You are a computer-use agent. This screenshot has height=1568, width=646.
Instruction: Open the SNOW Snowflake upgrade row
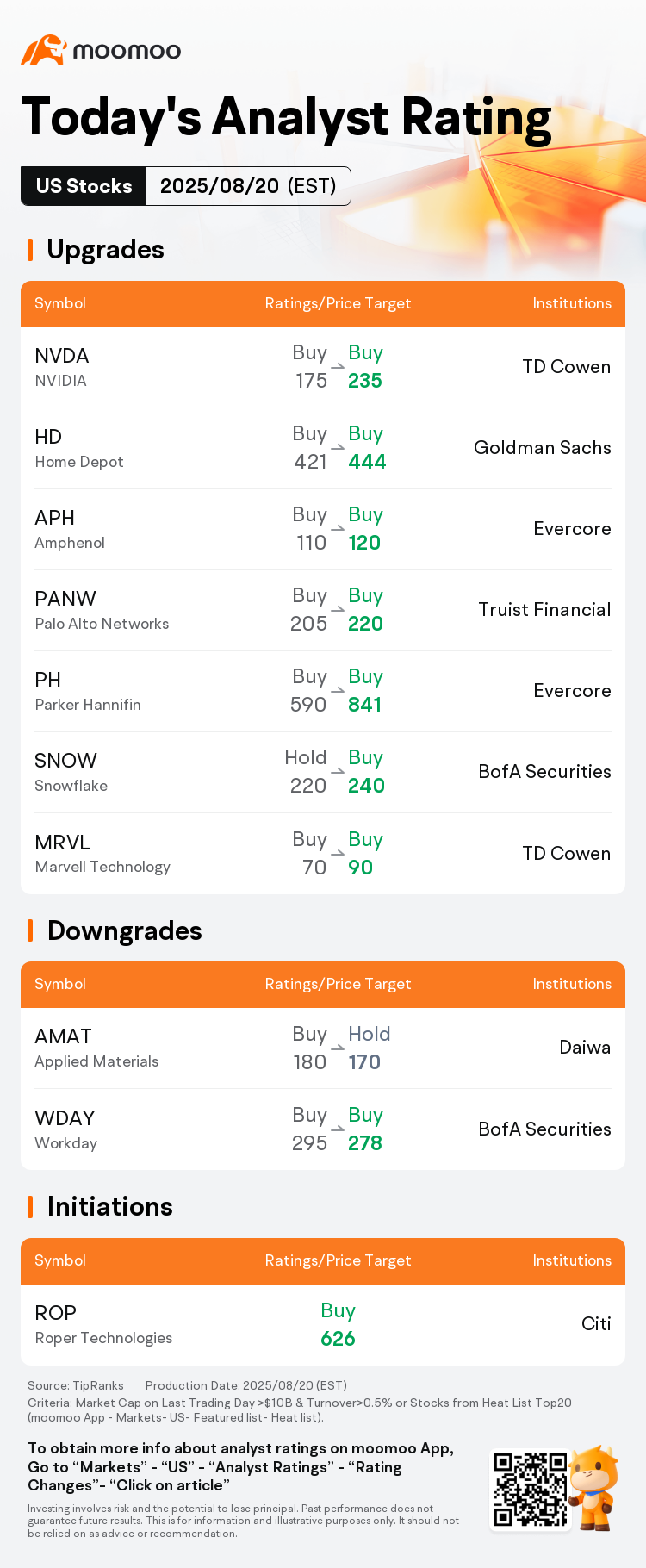point(323,772)
